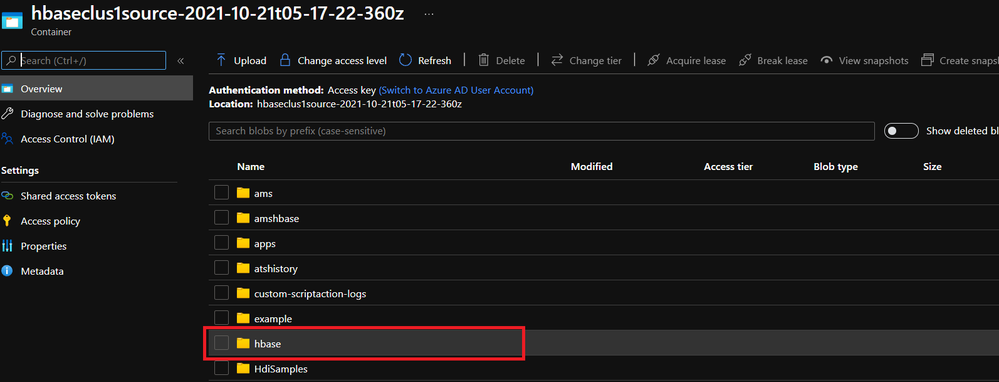
Task: Click the Refresh button label
Action: click(x=435, y=61)
